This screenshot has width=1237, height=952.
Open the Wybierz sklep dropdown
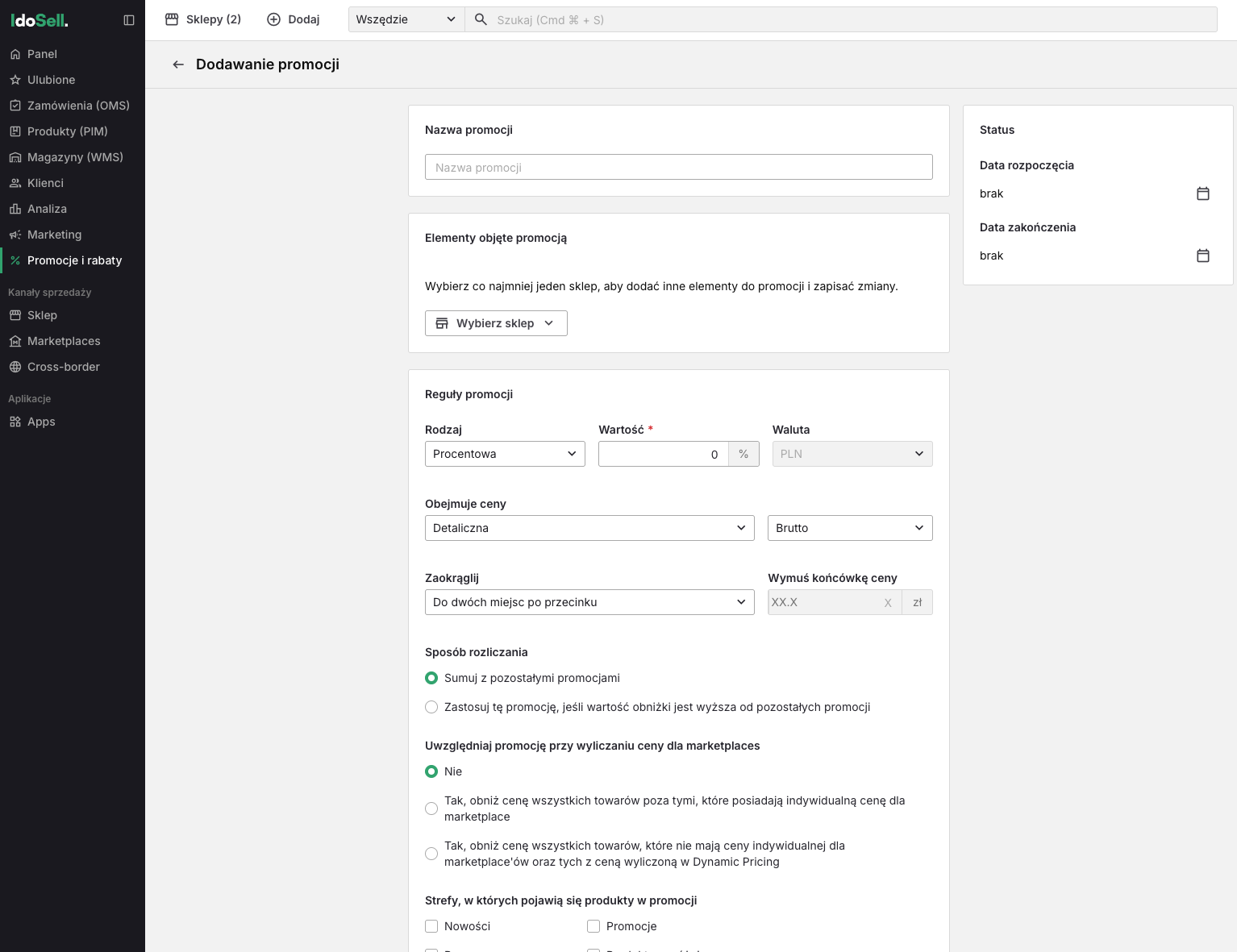[x=496, y=323]
